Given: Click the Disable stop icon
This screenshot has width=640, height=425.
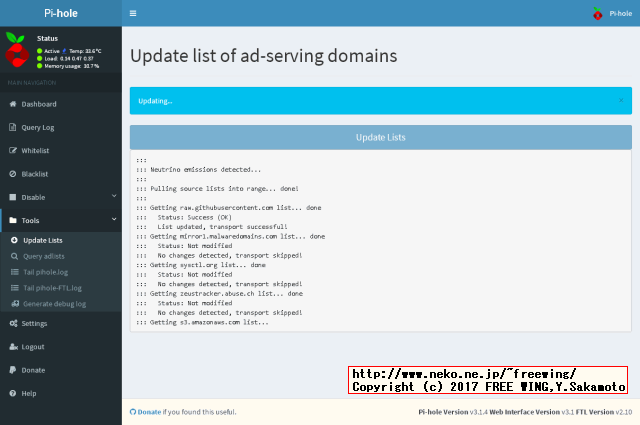Looking at the screenshot, I should click(x=13, y=197).
